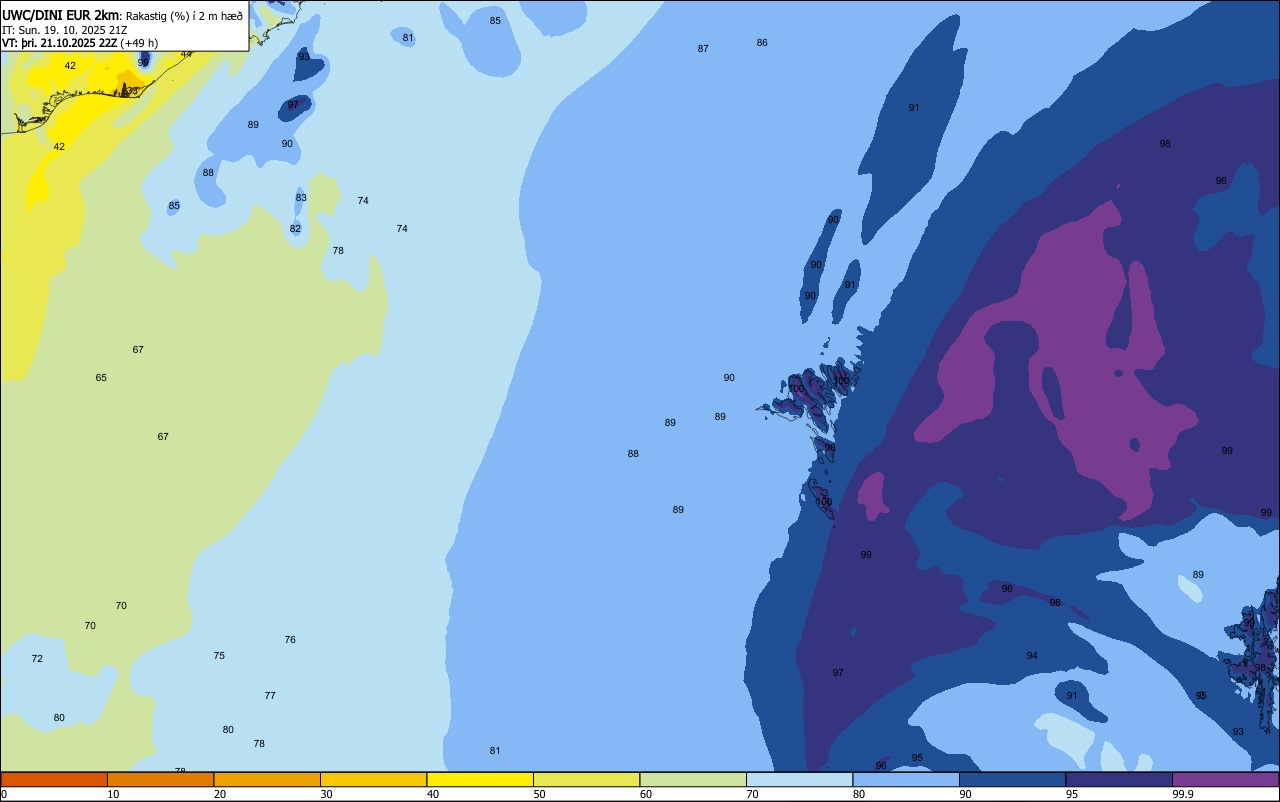Click the '(+49 h)' forecast offset text

pos(139,43)
